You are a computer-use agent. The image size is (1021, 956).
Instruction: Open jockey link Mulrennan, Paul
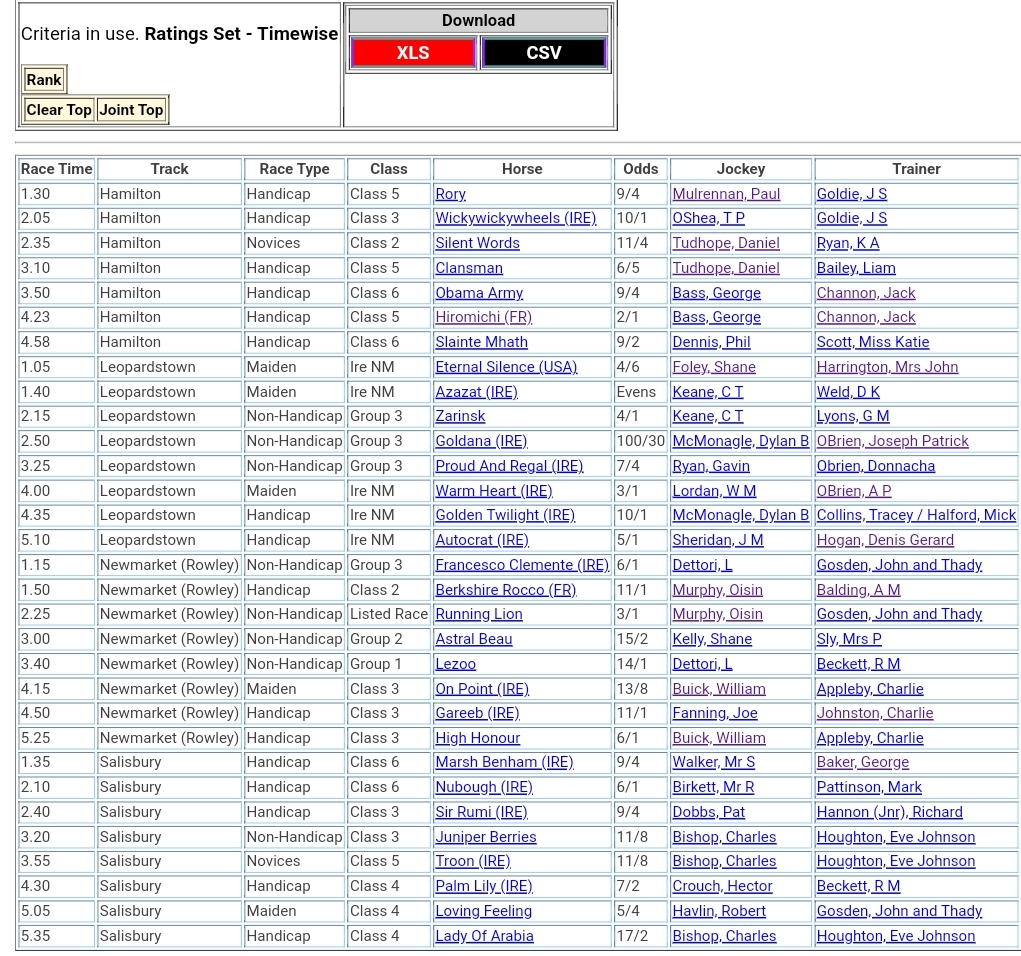coord(726,194)
